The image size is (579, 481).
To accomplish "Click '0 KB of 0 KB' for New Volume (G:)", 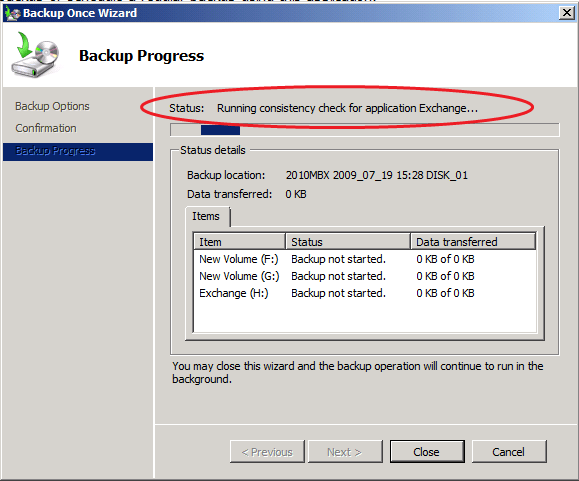I will [x=445, y=276].
